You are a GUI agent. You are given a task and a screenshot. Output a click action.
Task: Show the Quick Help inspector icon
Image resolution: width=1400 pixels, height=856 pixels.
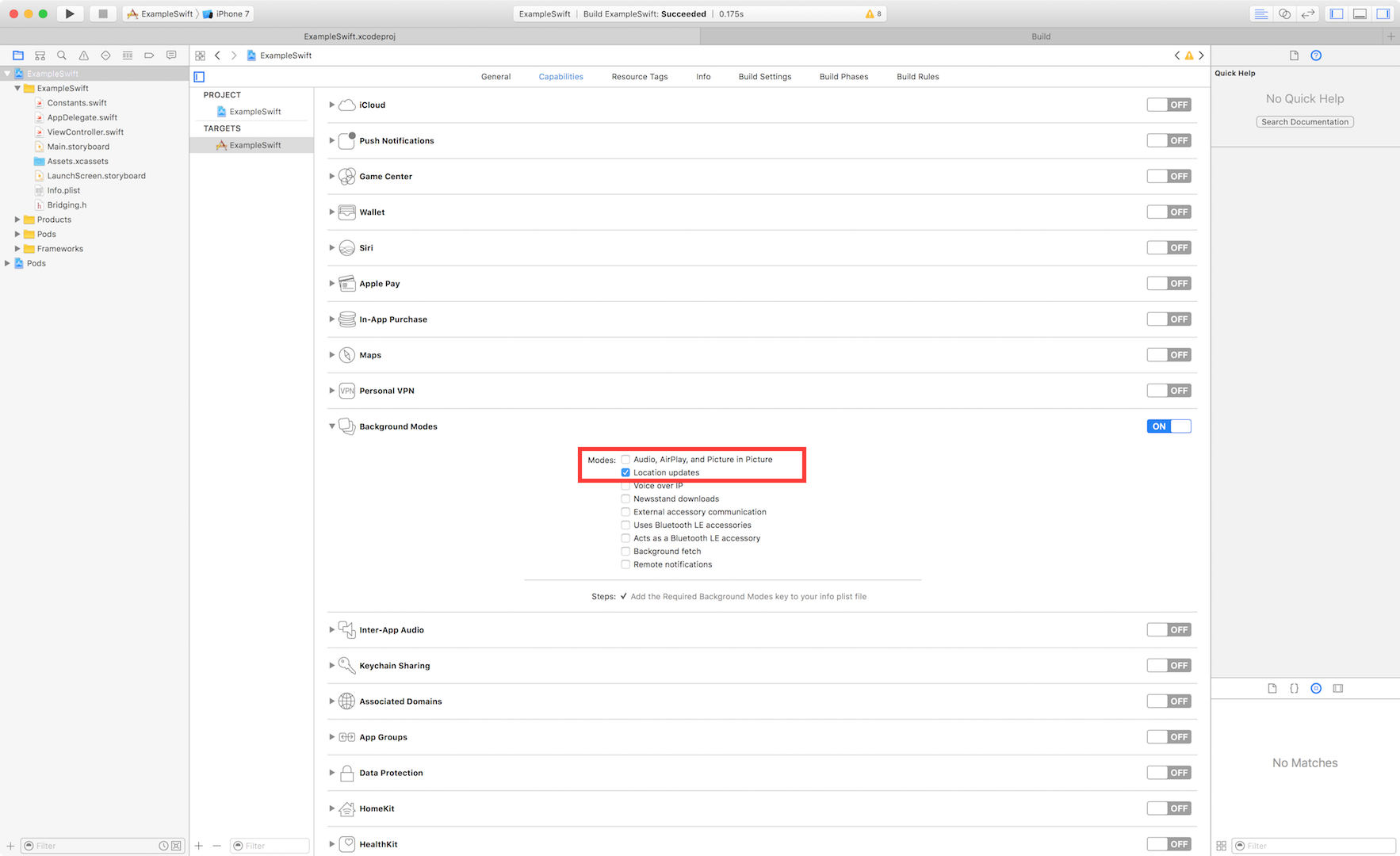pos(1316,55)
